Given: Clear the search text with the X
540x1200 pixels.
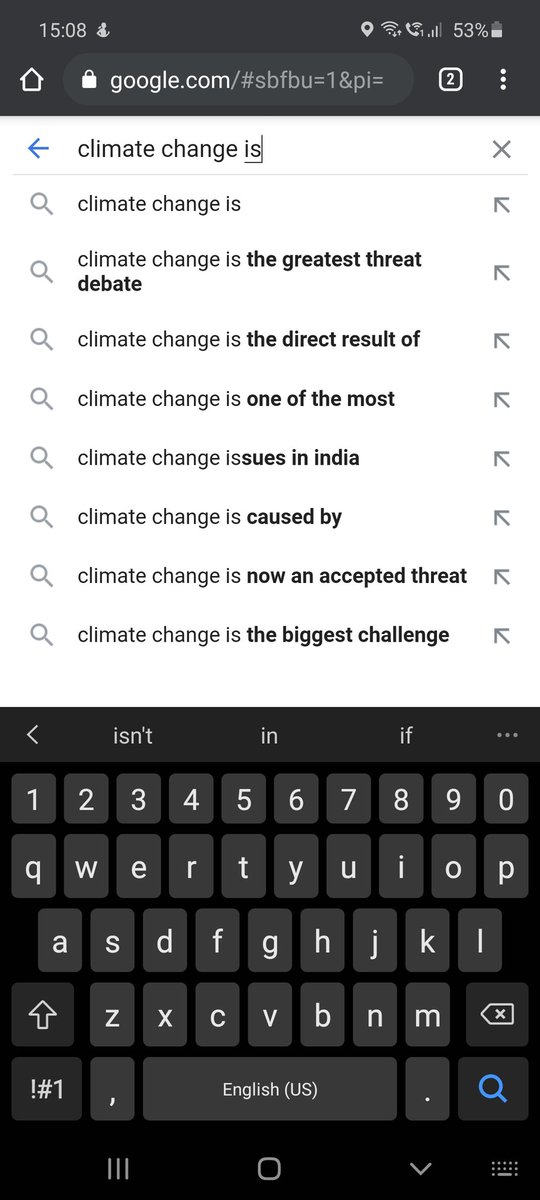Looking at the screenshot, I should coord(501,150).
